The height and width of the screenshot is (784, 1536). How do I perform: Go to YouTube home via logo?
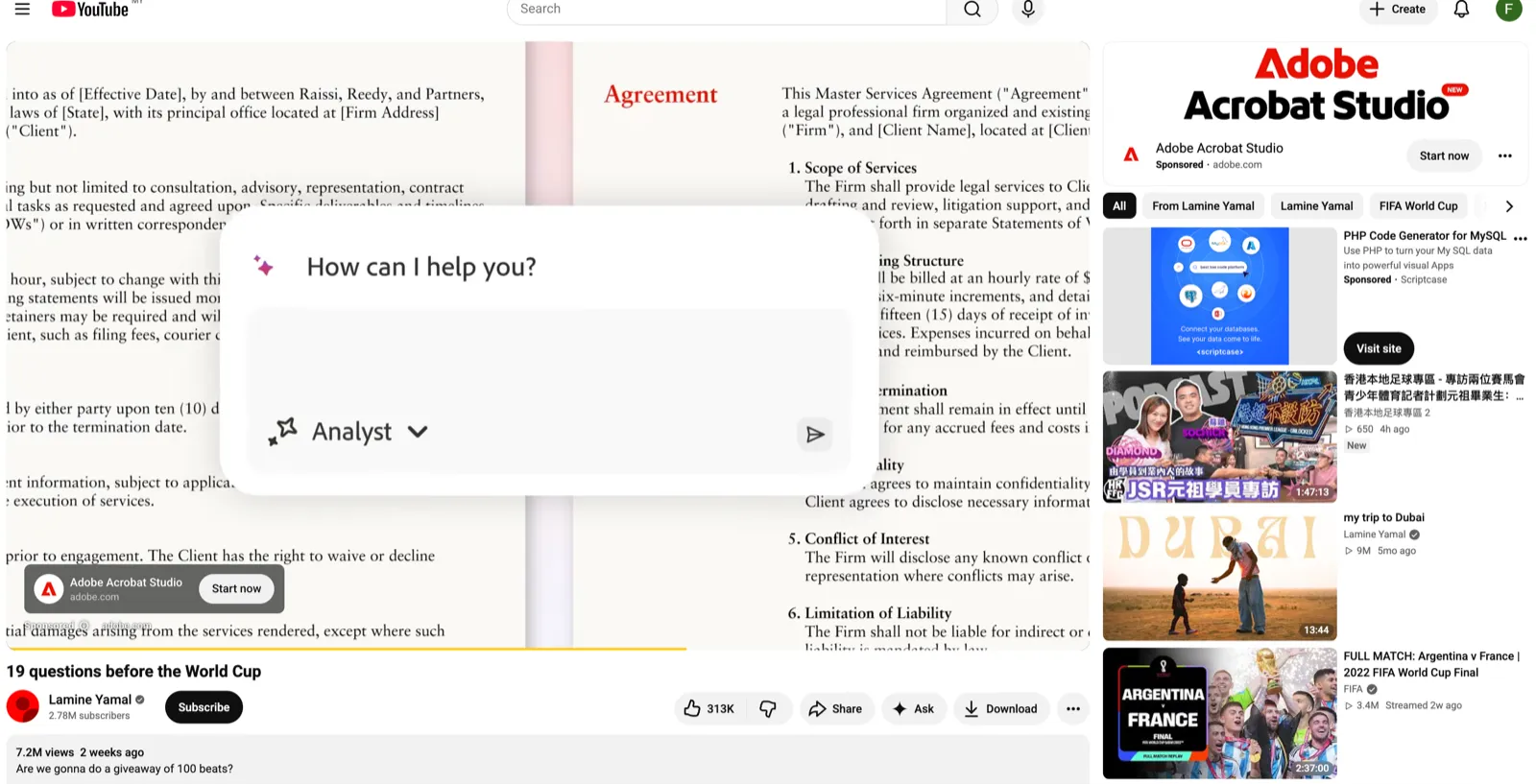(x=90, y=10)
